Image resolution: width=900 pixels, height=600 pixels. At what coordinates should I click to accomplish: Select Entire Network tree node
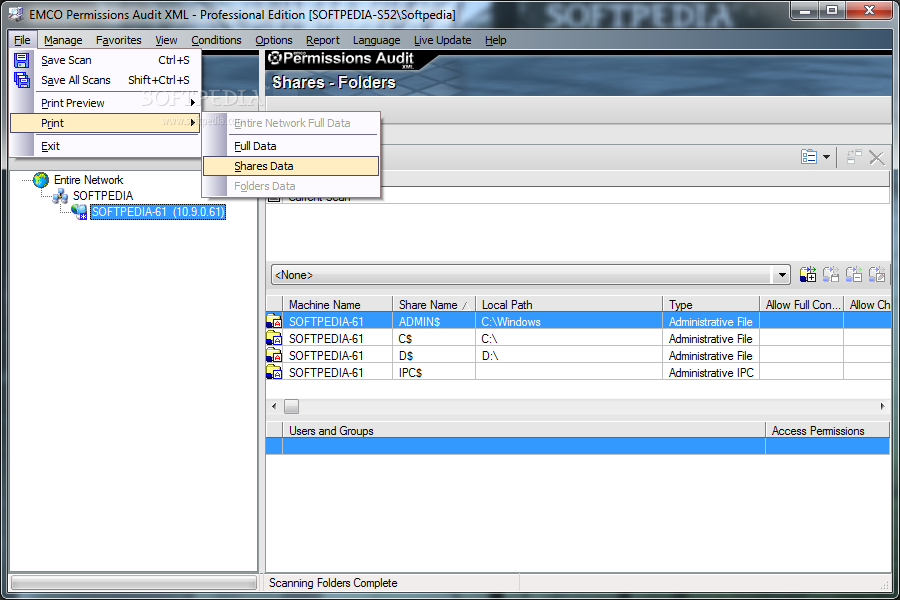(x=88, y=180)
